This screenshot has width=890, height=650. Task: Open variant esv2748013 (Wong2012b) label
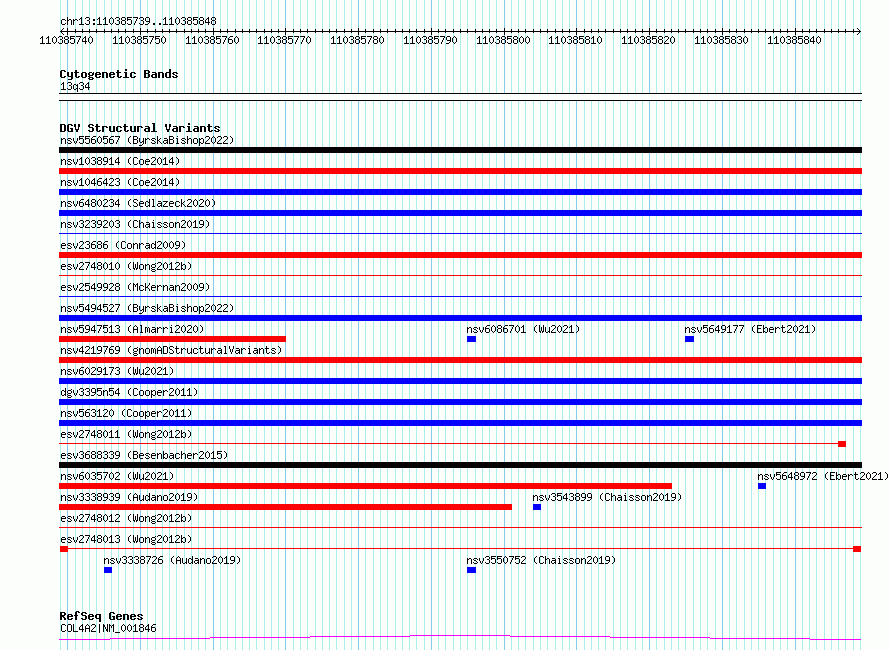click(126, 539)
